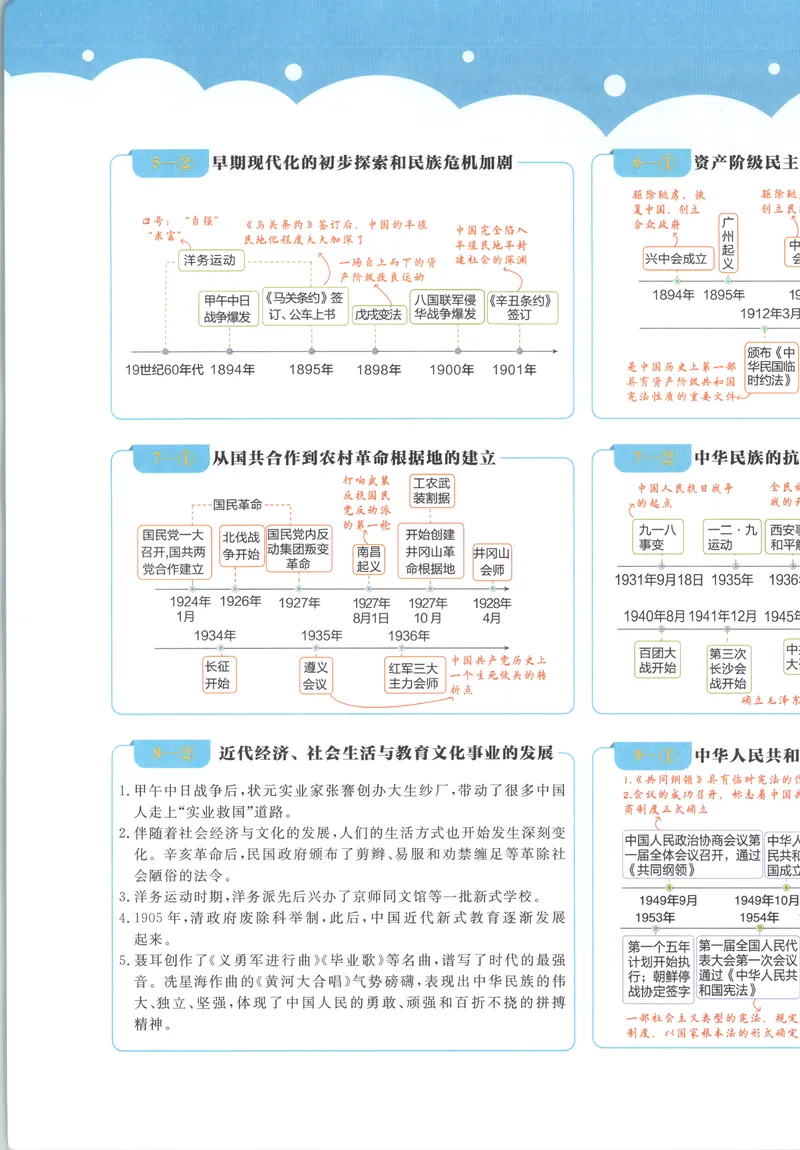Screen dimensions: 800x1150
Task: Click the 中国人民政治协商会议第一届全体会议召开 box
Action: click(692, 855)
